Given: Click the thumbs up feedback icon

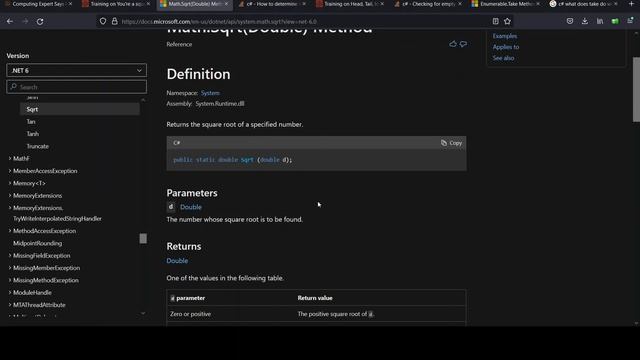Looking at the screenshot, I should (x=453, y=44).
